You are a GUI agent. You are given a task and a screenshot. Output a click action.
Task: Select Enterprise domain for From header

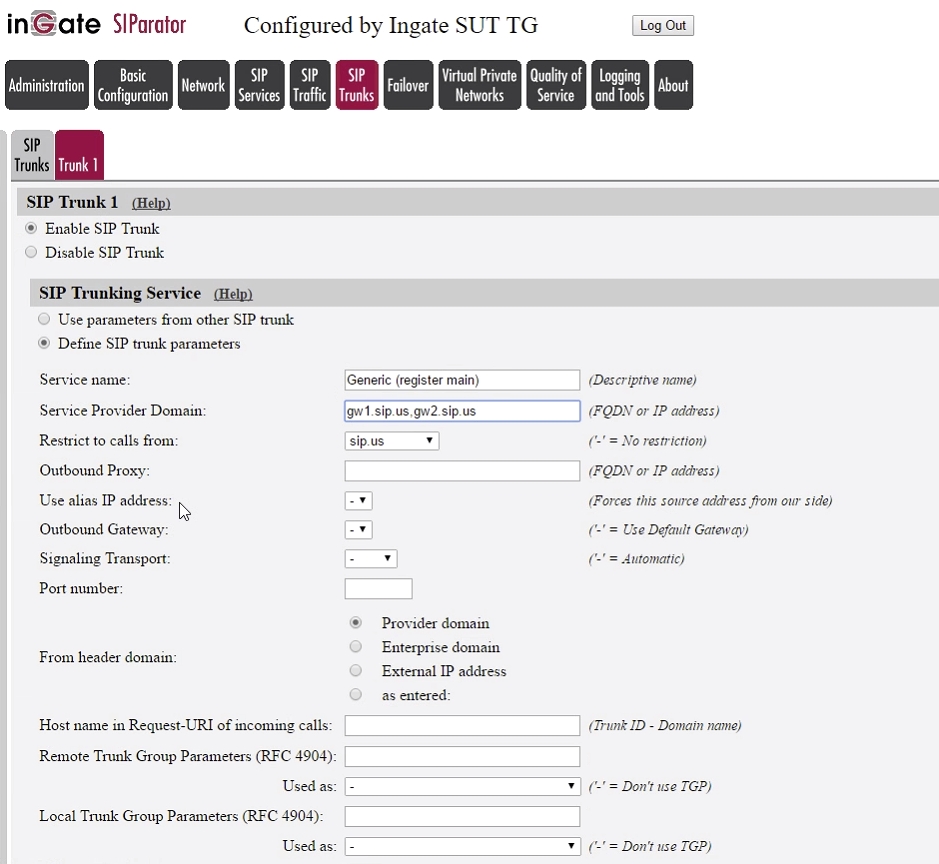pos(356,647)
